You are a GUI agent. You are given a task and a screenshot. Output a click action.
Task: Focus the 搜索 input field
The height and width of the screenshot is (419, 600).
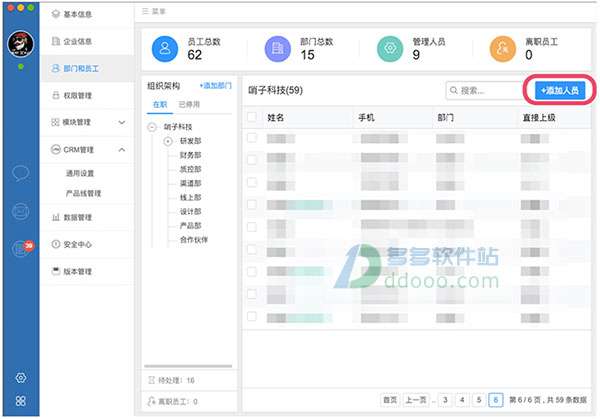coord(488,90)
